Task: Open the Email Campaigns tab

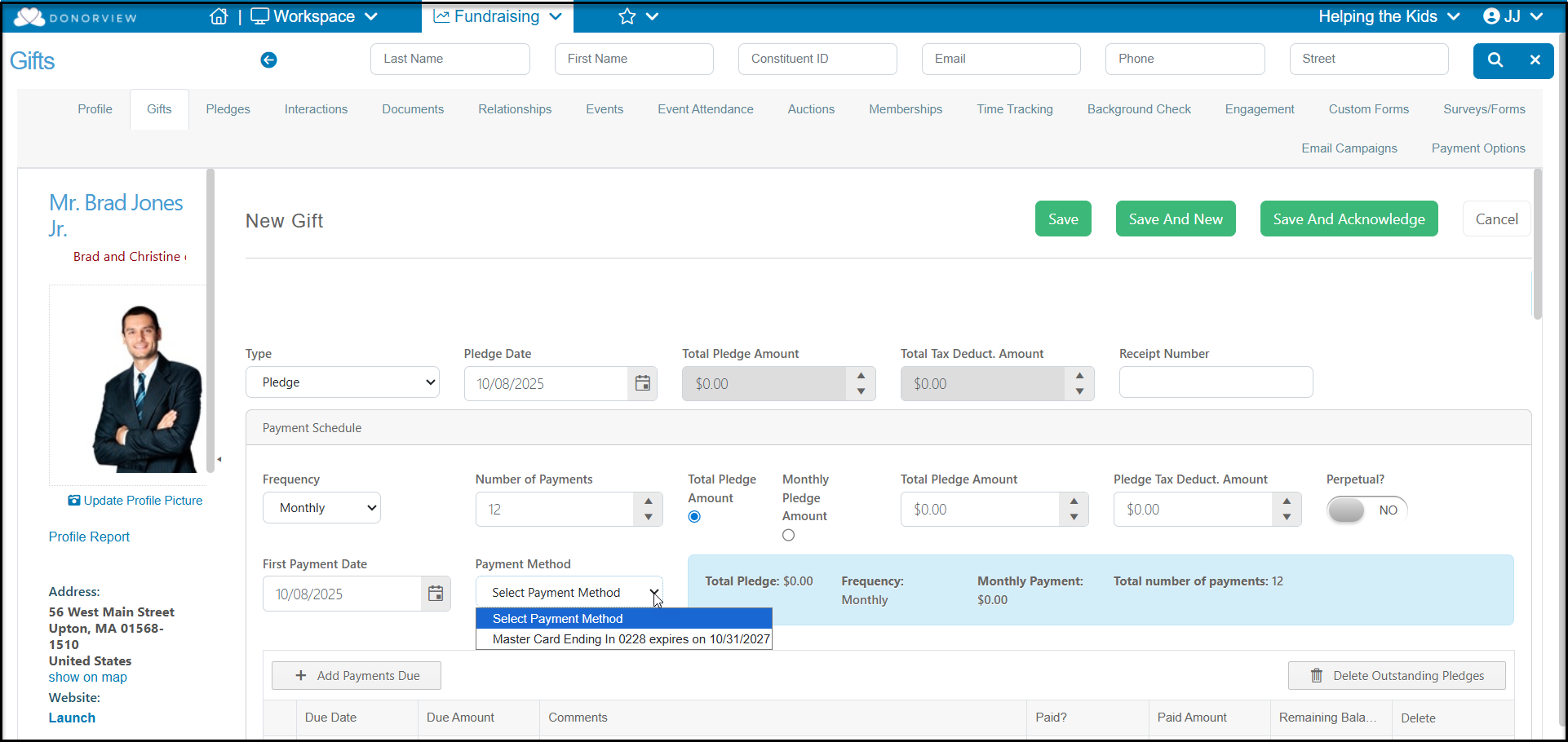Action: pyautogui.click(x=1349, y=148)
